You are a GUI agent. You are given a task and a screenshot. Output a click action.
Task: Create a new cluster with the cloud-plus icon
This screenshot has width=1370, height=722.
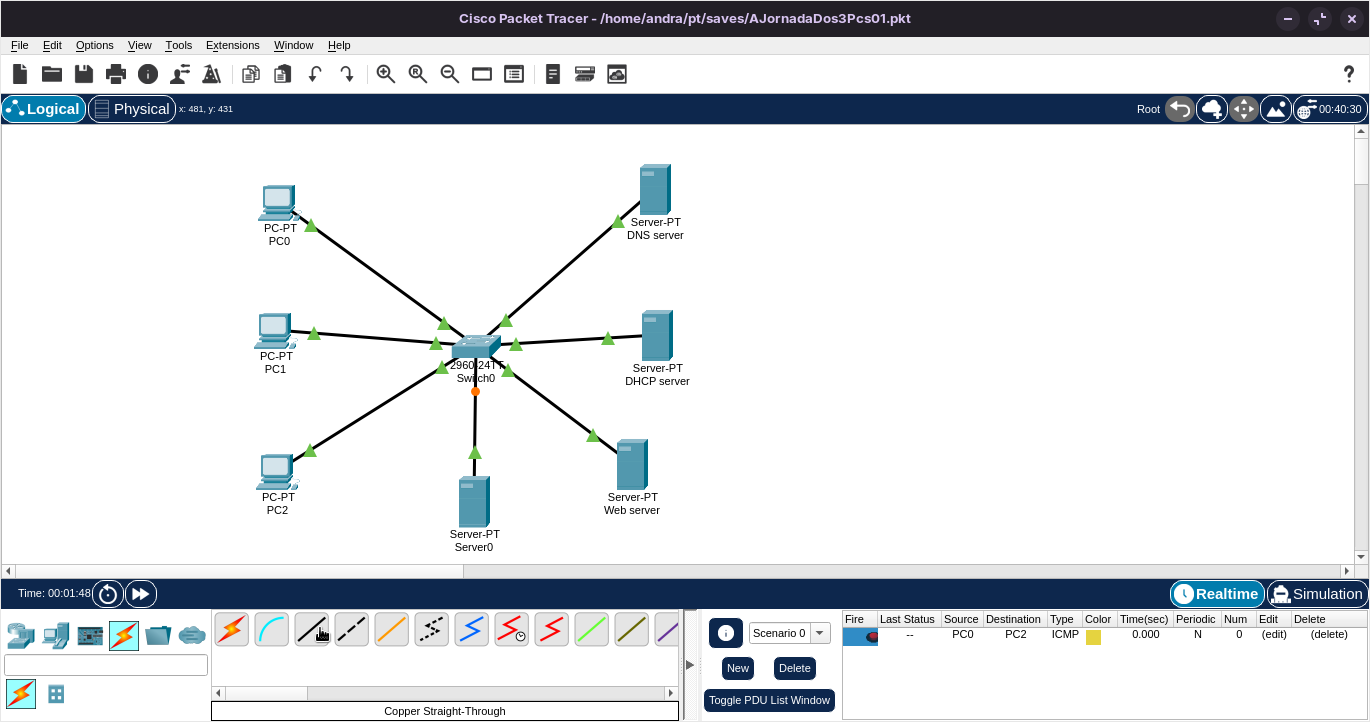click(1212, 109)
